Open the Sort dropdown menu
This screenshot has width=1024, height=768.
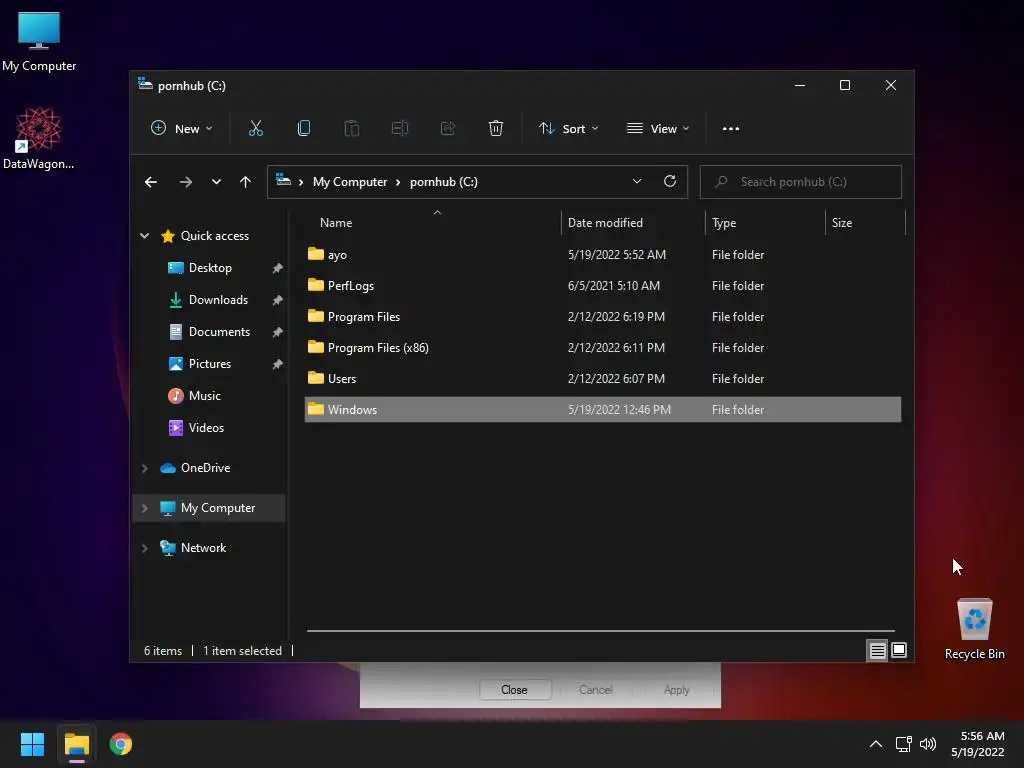click(568, 129)
